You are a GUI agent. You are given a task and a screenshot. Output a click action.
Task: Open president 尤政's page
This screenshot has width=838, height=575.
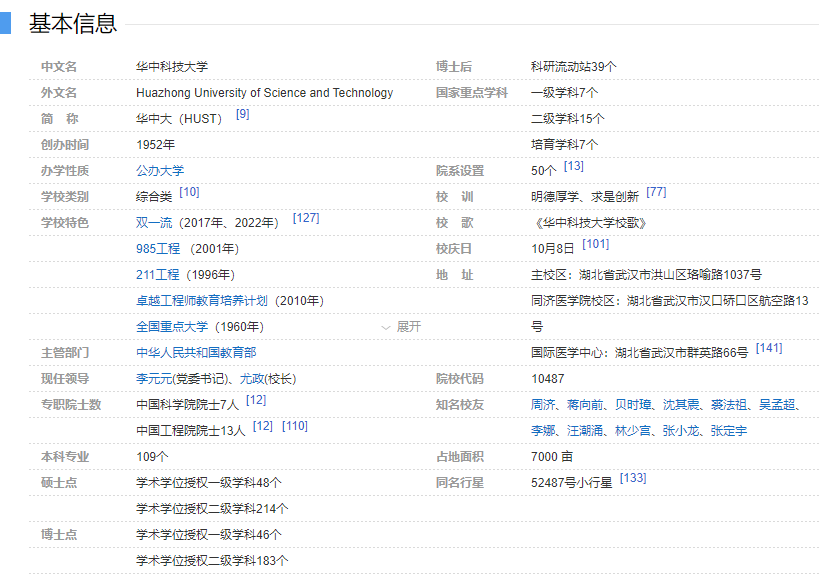[x=250, y=379]
